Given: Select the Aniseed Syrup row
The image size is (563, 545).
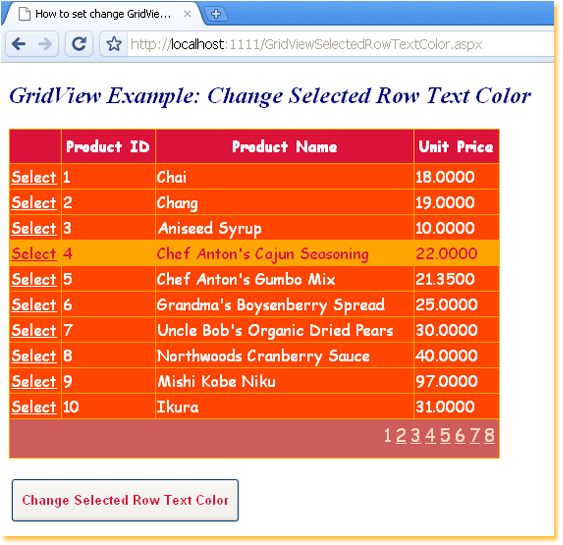Looking at the screenshot, I should click(x=34, y=228).
